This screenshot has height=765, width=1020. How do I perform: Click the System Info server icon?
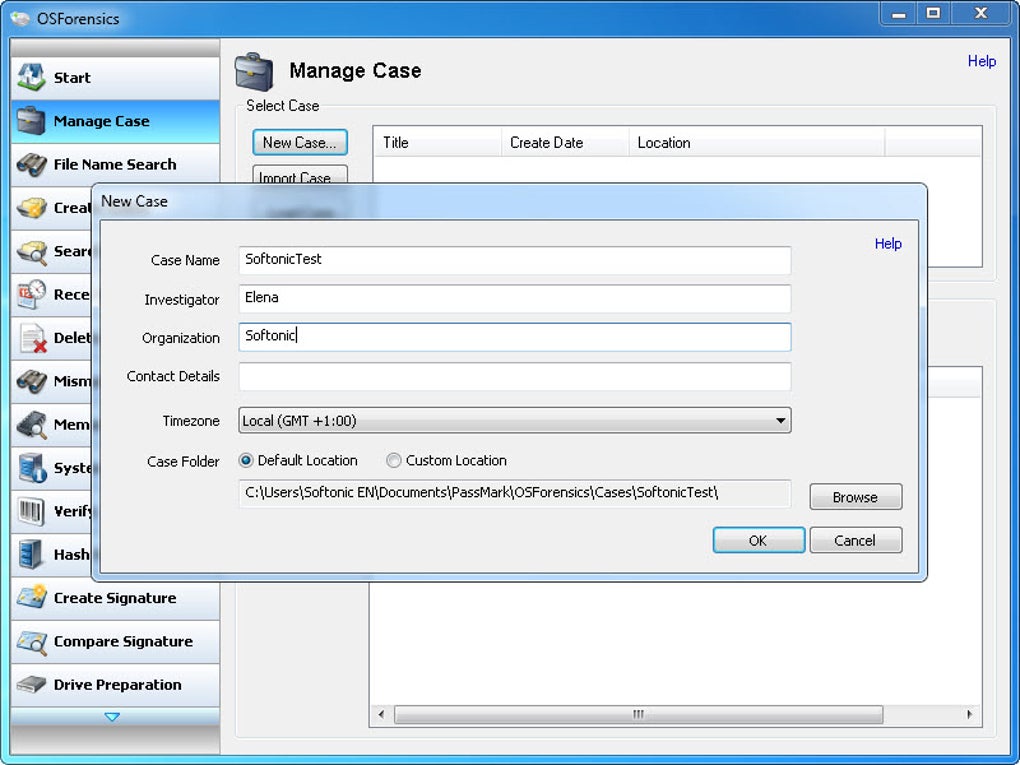tap(31, 468)
